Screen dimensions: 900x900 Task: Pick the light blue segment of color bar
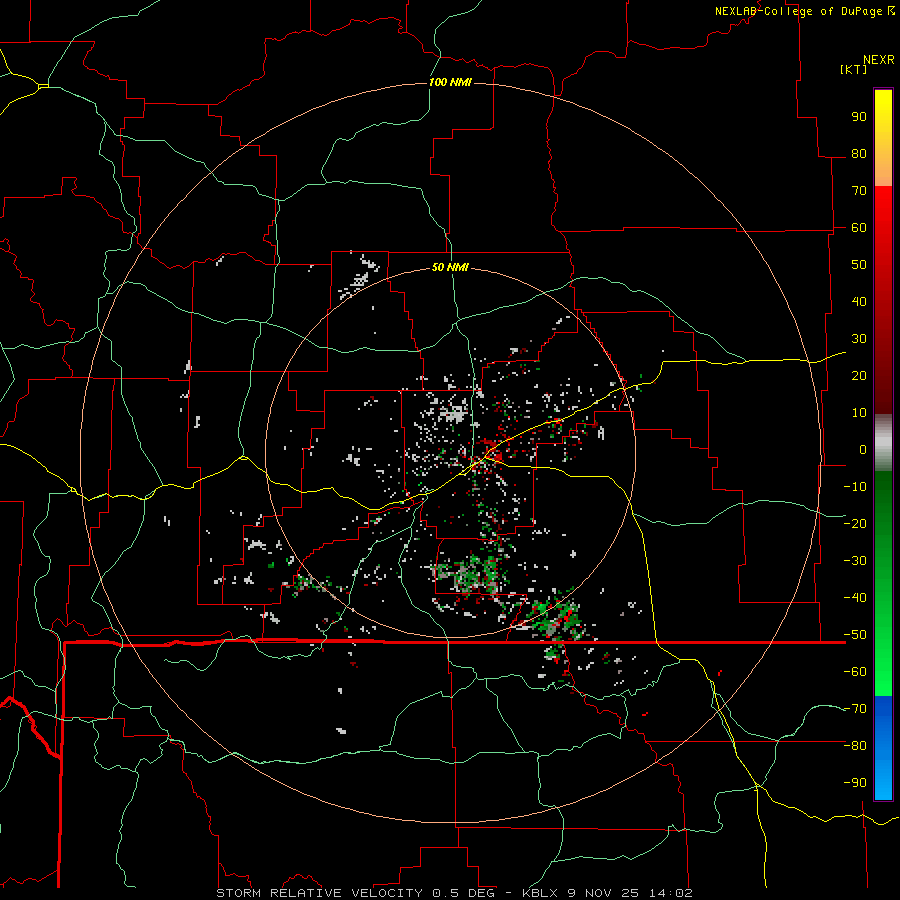point(883,779)
